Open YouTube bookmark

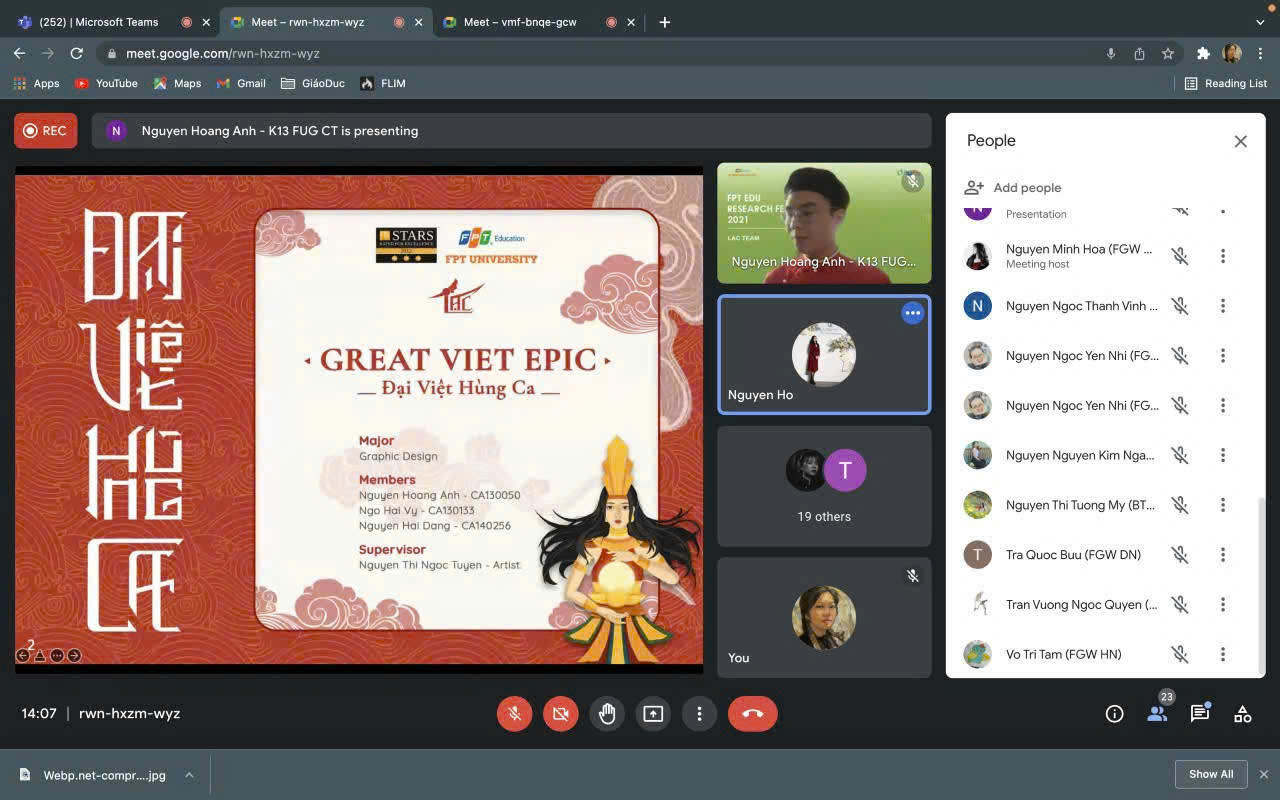106,83
